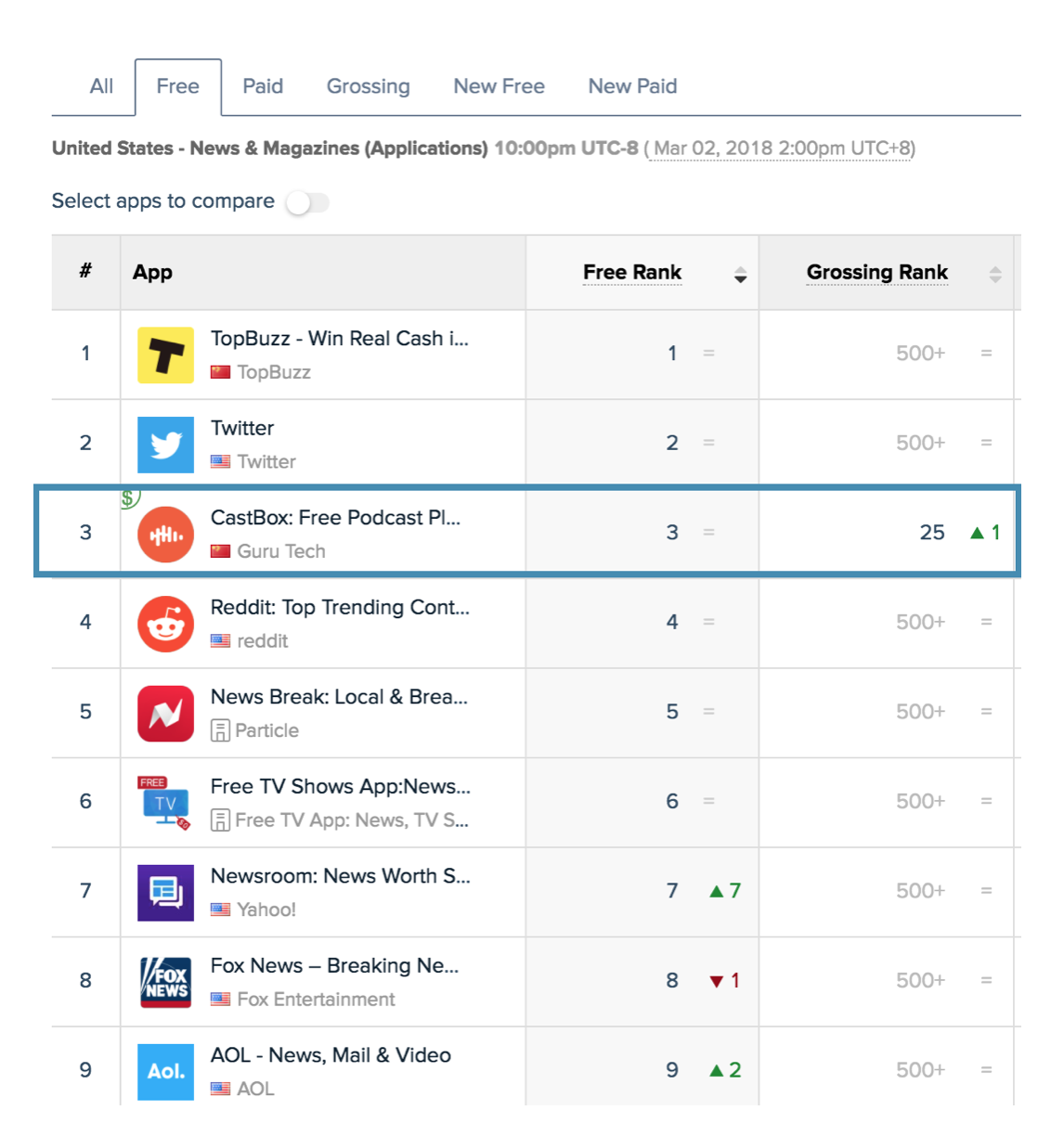
Task: Switch to the Grossing tab
Action: (x=368, y=86)
